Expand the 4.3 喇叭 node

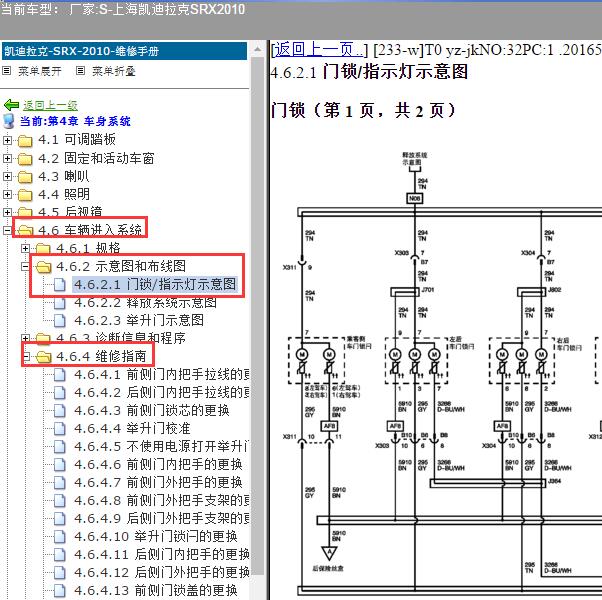click(x=7, y=177)
